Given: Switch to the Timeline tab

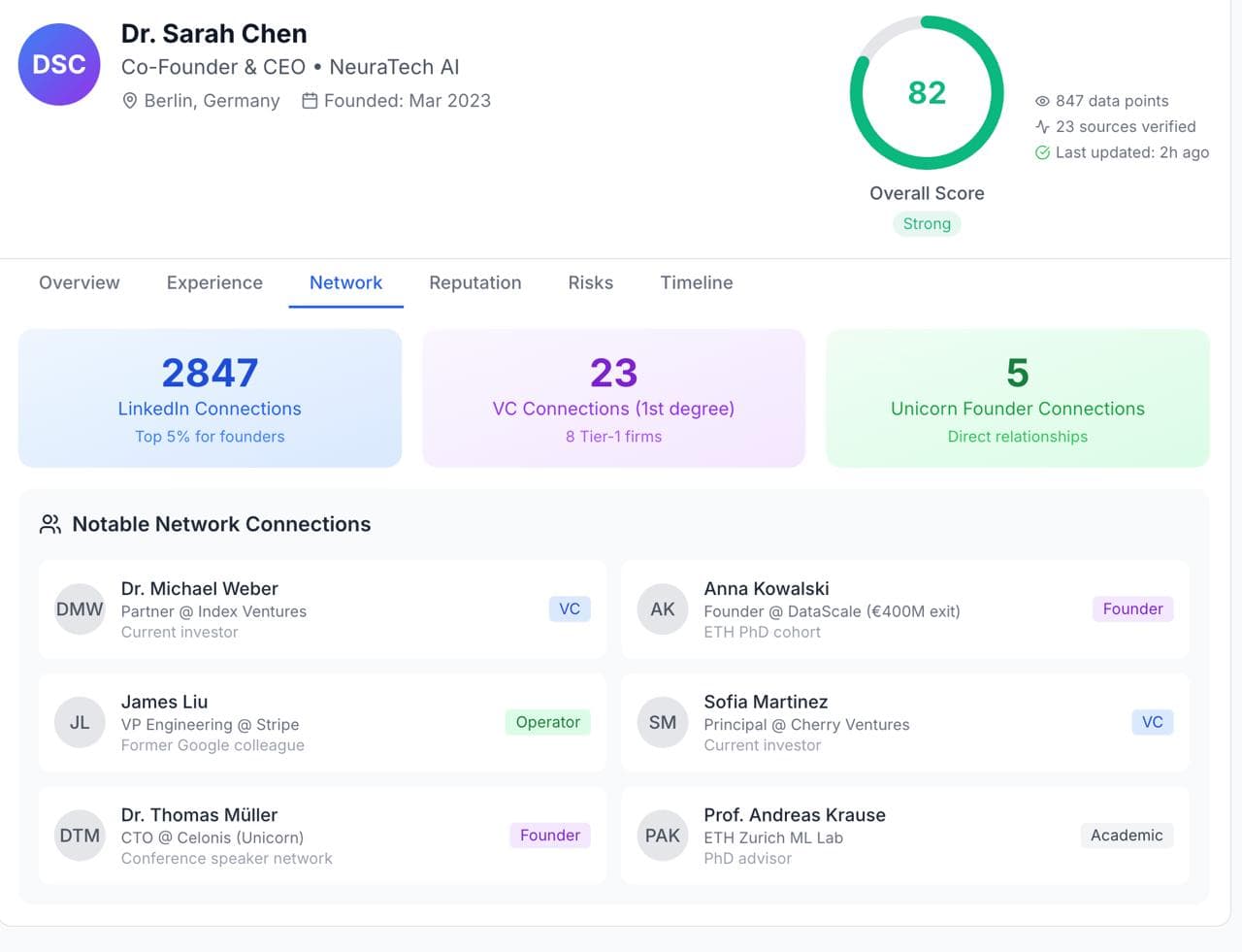Looking at the screenshot, I should point(696,282).
